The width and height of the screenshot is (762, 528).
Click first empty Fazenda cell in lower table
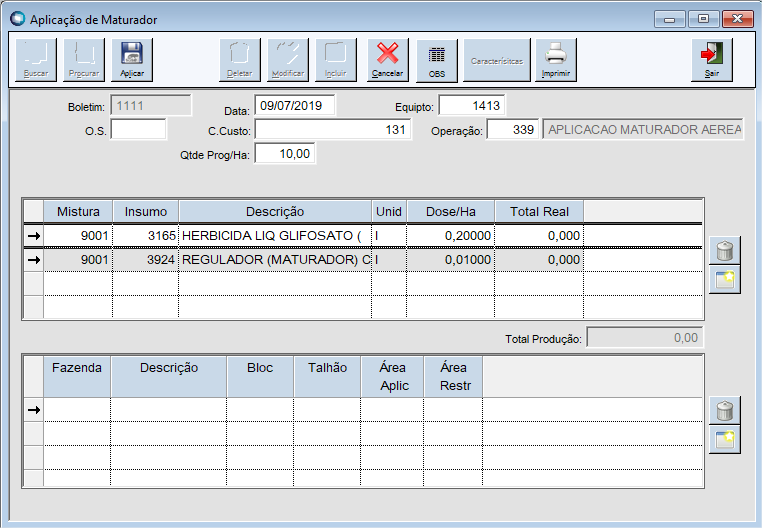click(77, 410)
